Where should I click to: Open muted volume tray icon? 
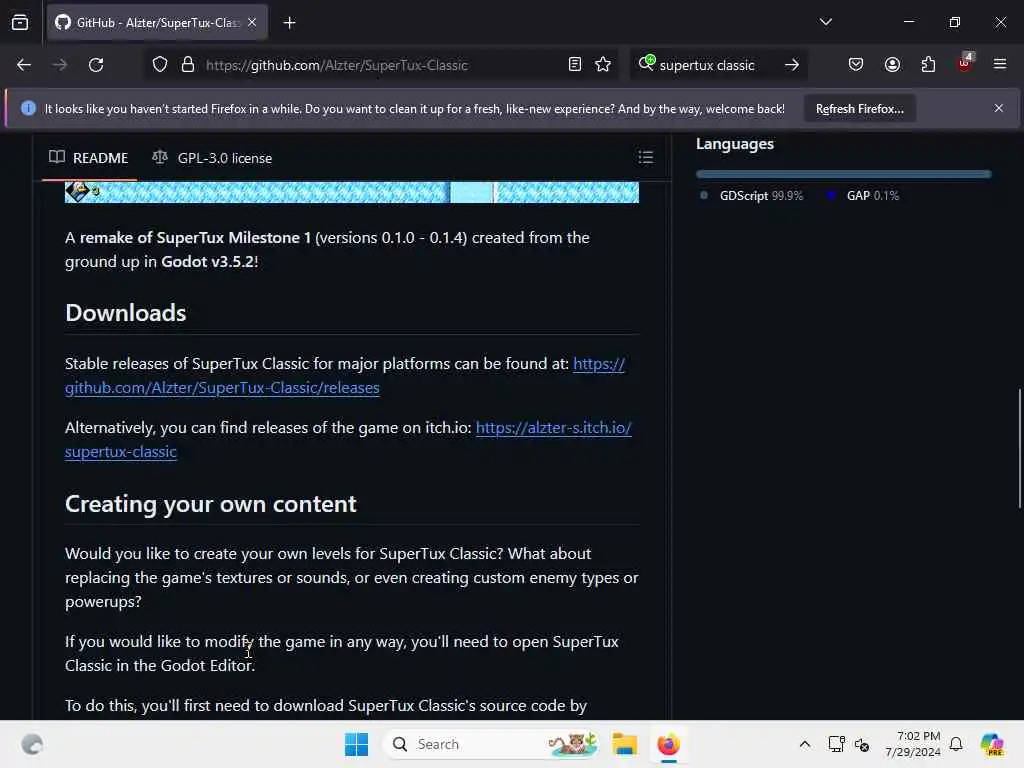[x=862, y=744]
